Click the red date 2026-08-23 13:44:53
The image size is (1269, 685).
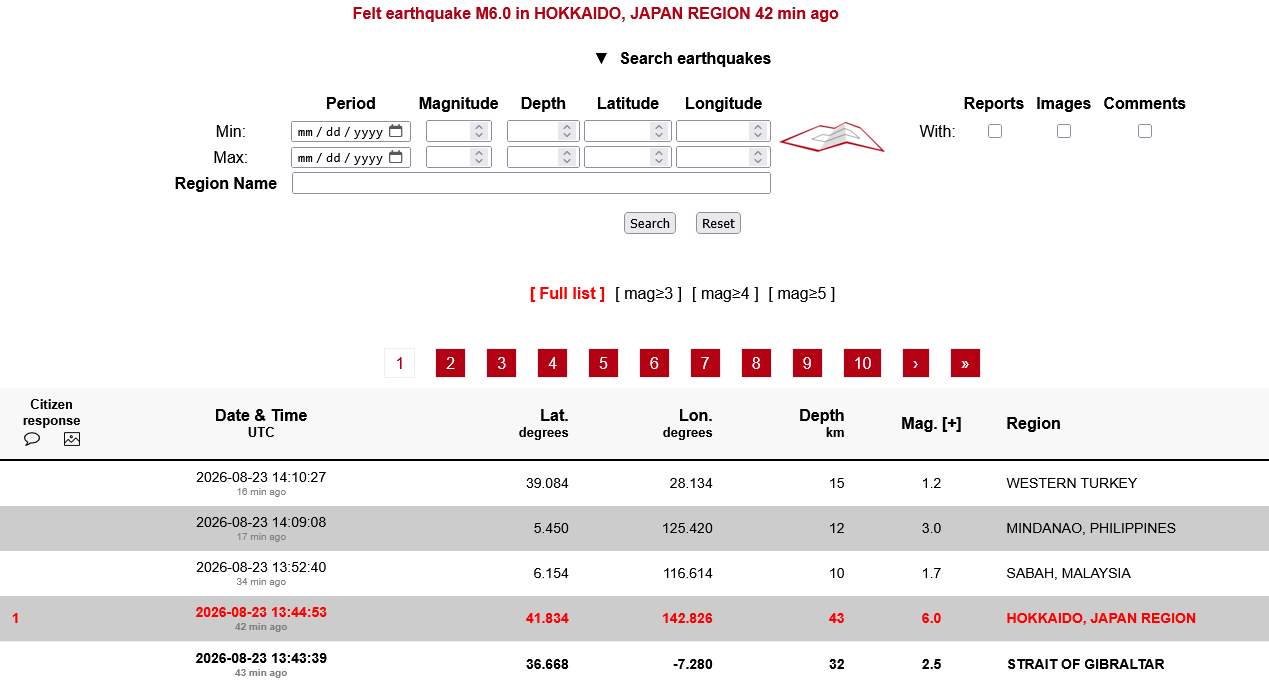261,612
